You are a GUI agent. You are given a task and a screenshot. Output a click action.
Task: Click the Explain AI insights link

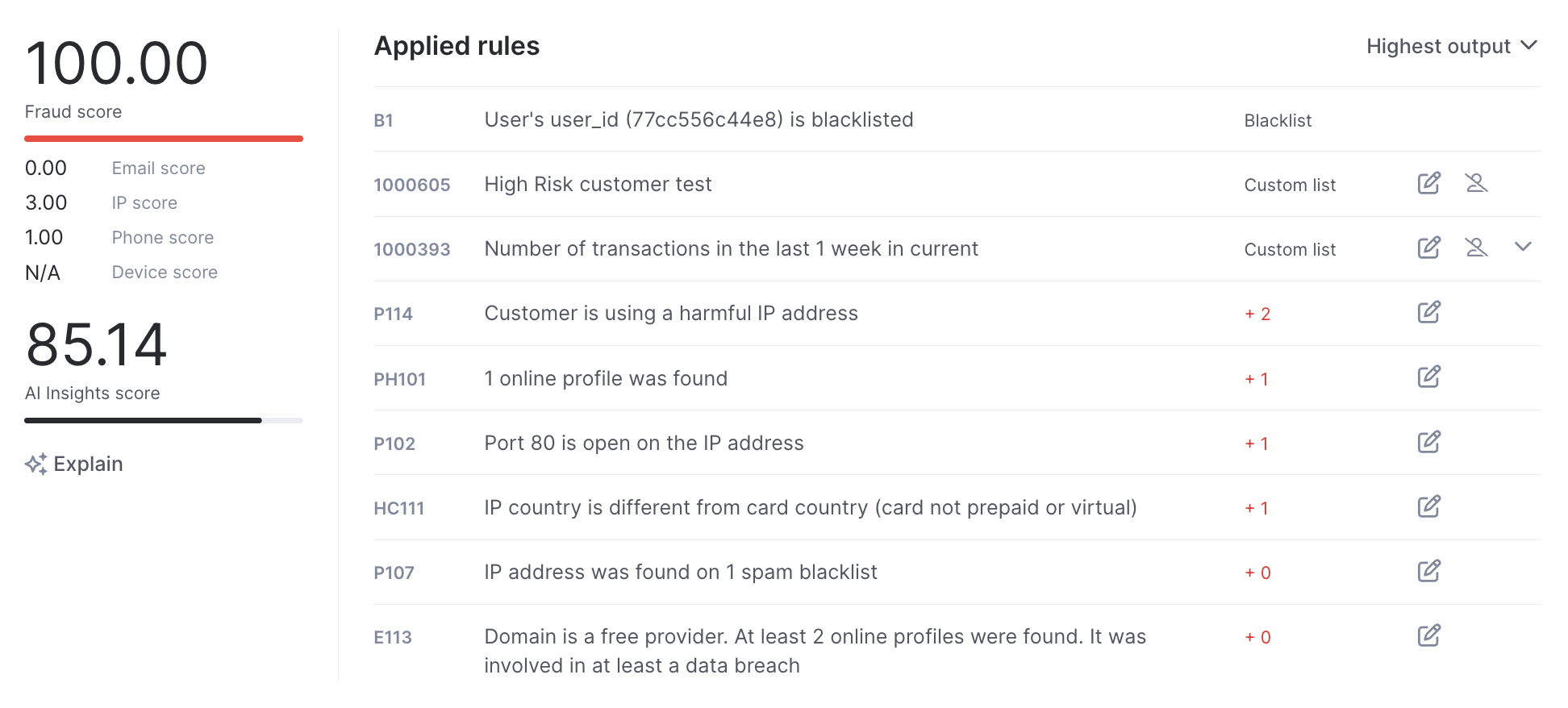[88, 464]
